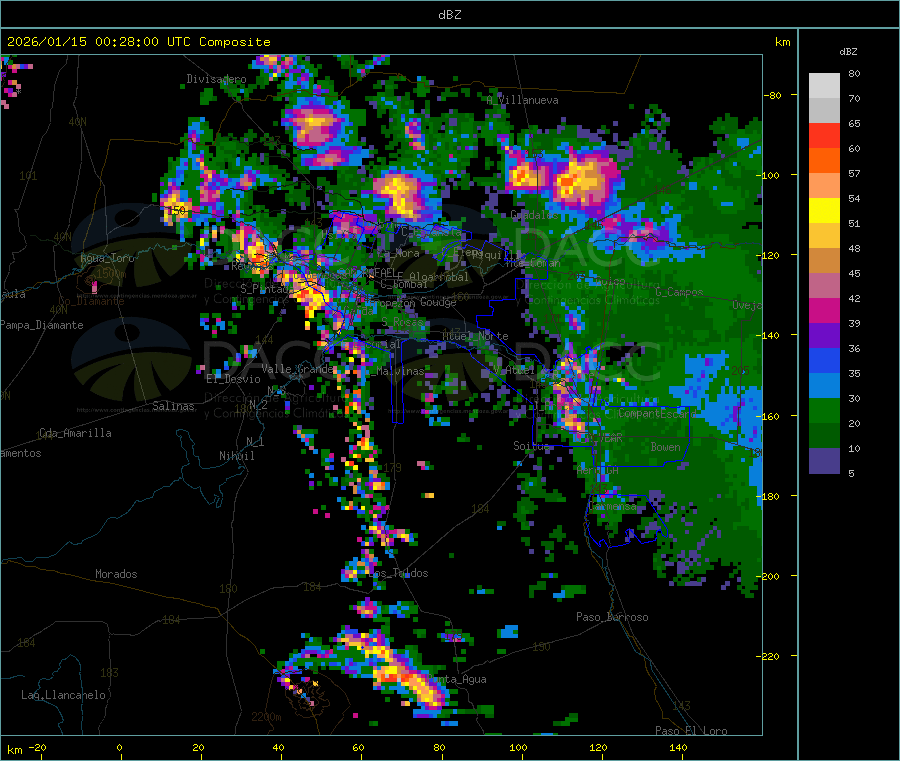Click the strong storm cell near Punta_Agua
The width and height of the screenshot is (900, 761).
pyautogui.click(x=408, y=676)
